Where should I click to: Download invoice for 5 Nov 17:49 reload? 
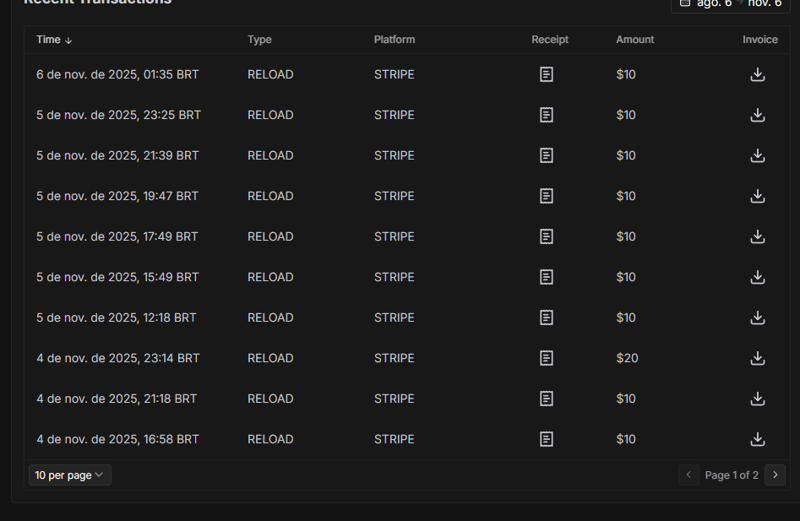click(x=758, y=237)
